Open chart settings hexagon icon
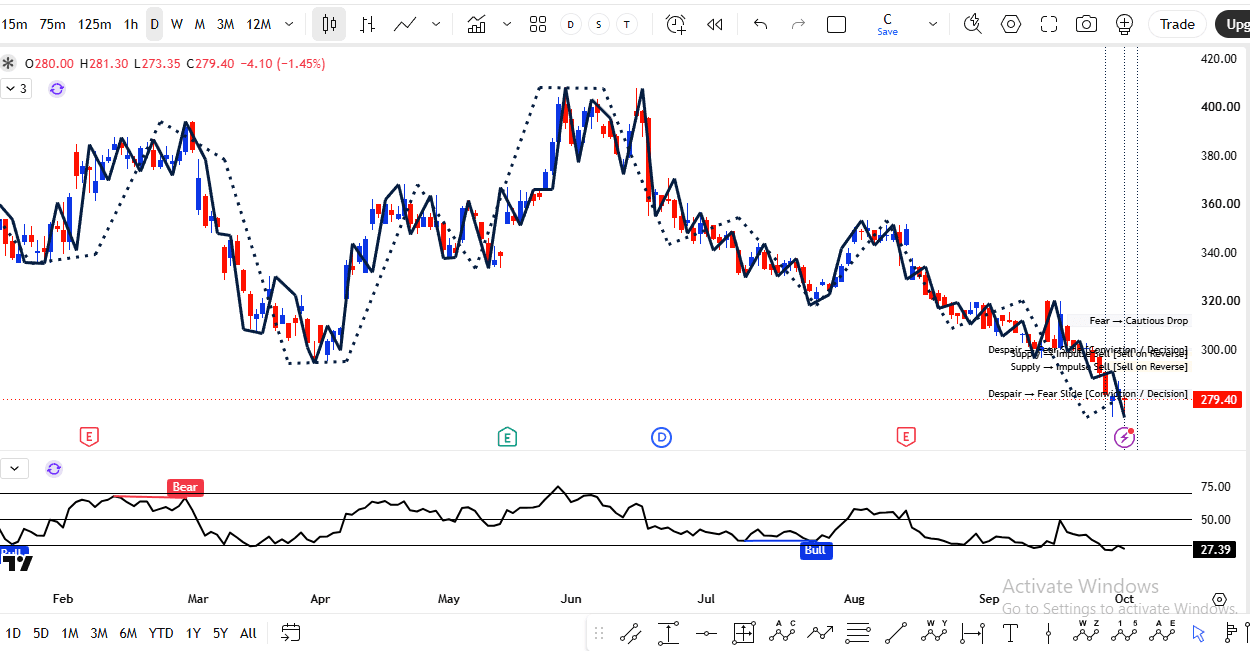Screen dimensions: 1250x651 (x=1011, y=24)
